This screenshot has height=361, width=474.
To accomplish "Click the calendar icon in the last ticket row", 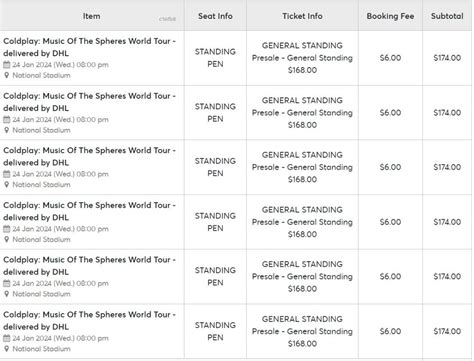I will [x=7, y=338].
